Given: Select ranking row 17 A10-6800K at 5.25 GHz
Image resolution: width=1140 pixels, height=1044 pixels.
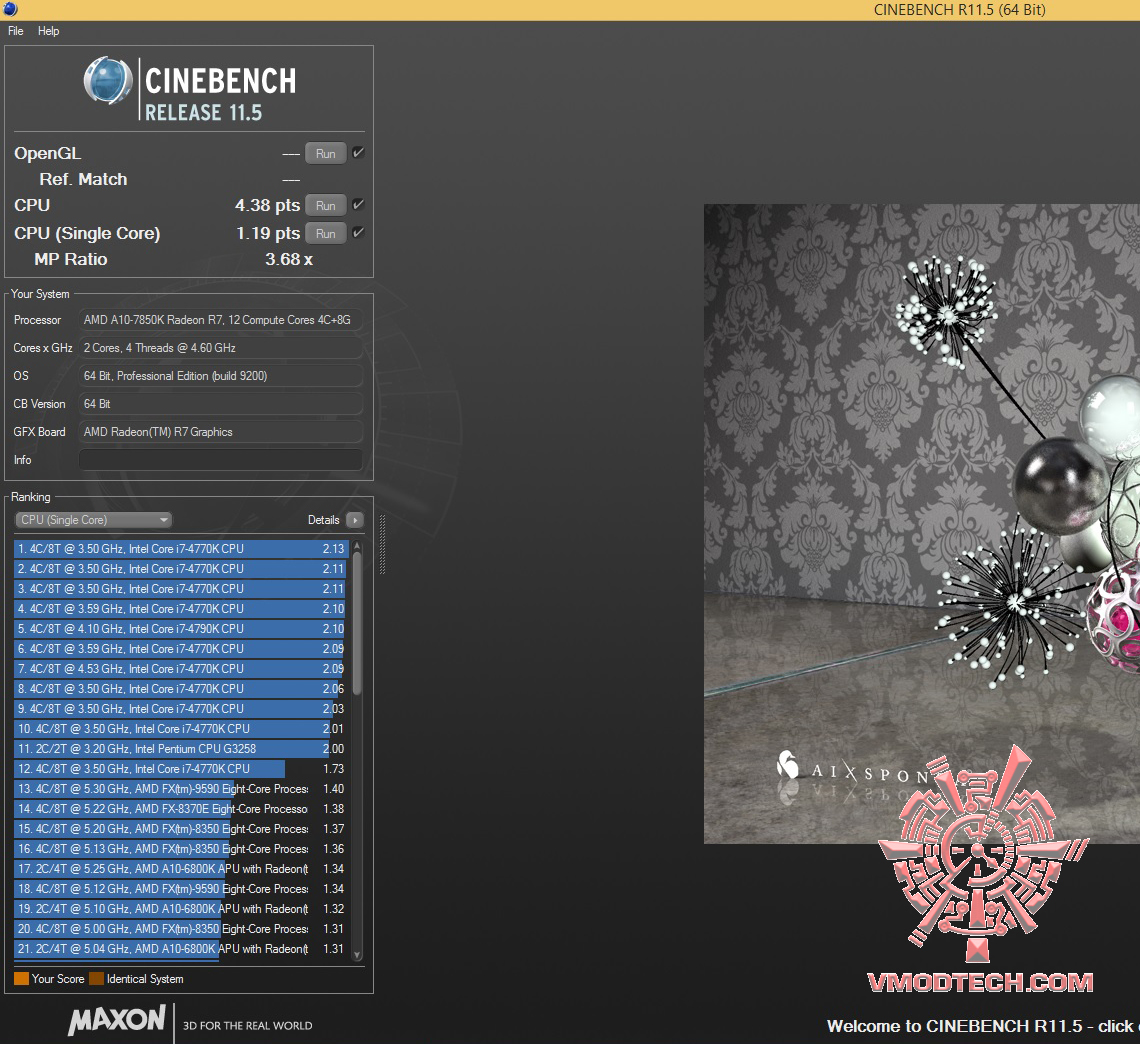Looking at the screenshot, I should (x=182, y=869).
